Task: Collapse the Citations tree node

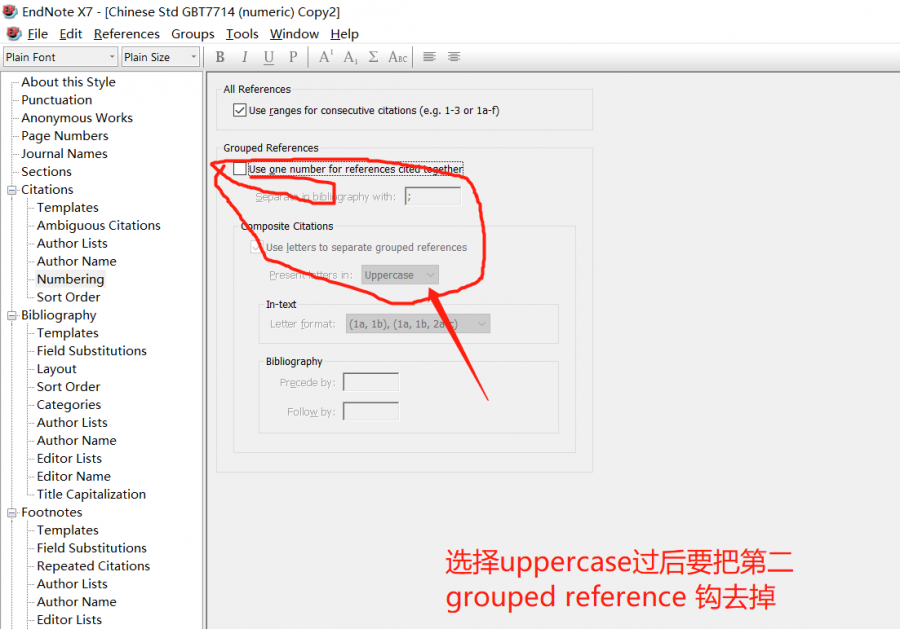Action: point(11,190)
